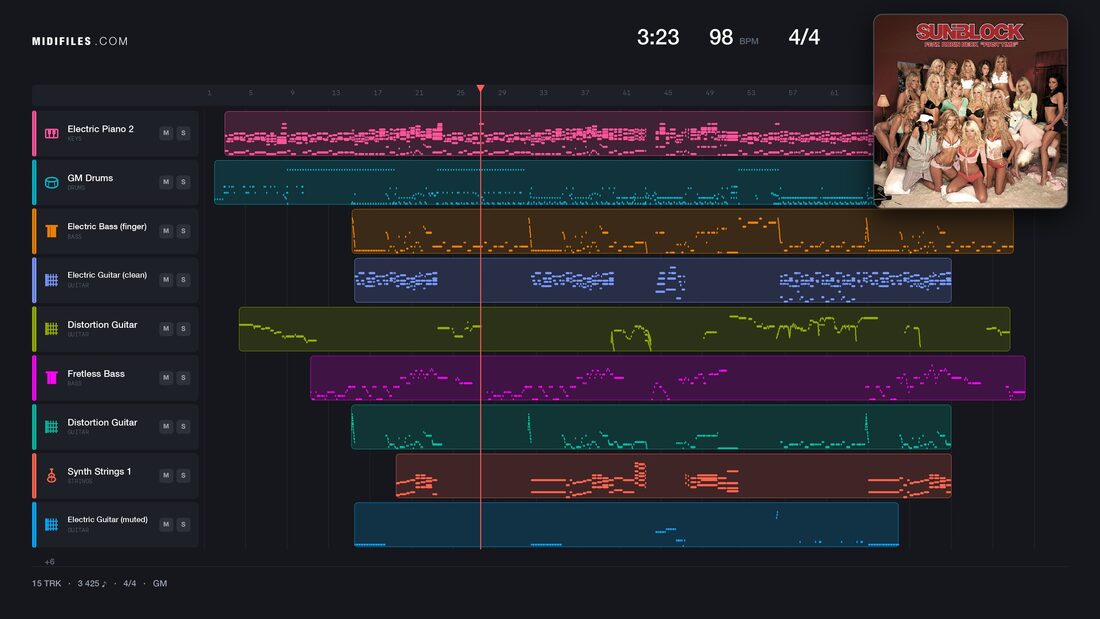
Task: Select the orange Electric Bass (finger) clip
Action: 683,231
